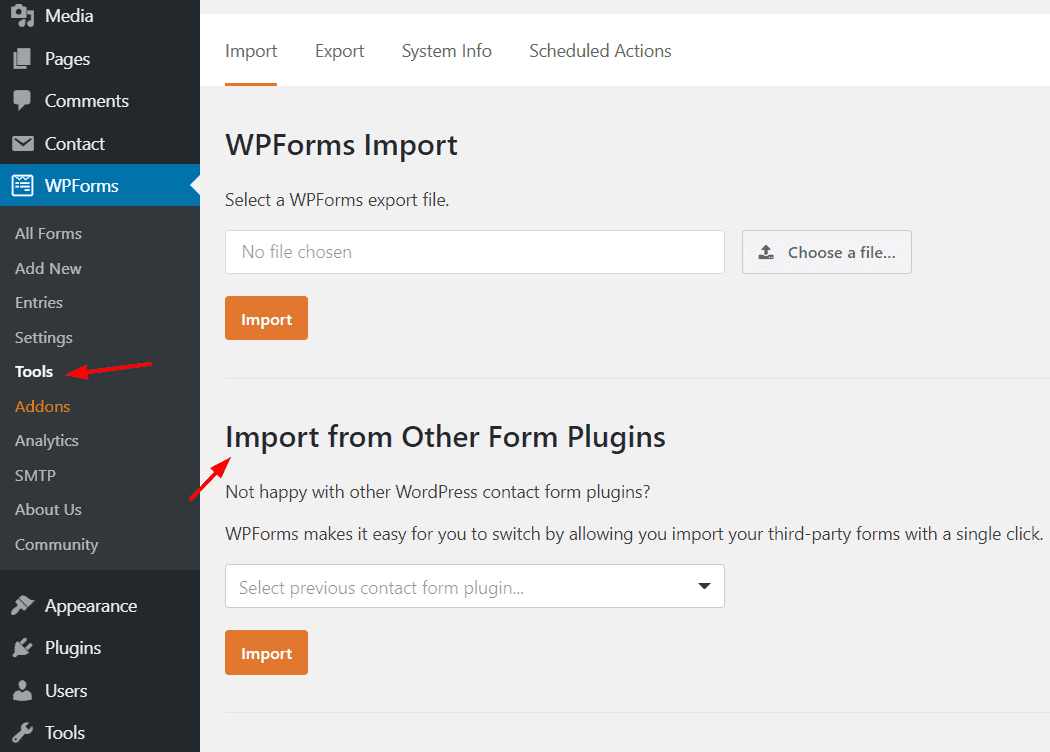Switch to the Export tab
This screenshot has height=752, width=1050.
point(340,51)
